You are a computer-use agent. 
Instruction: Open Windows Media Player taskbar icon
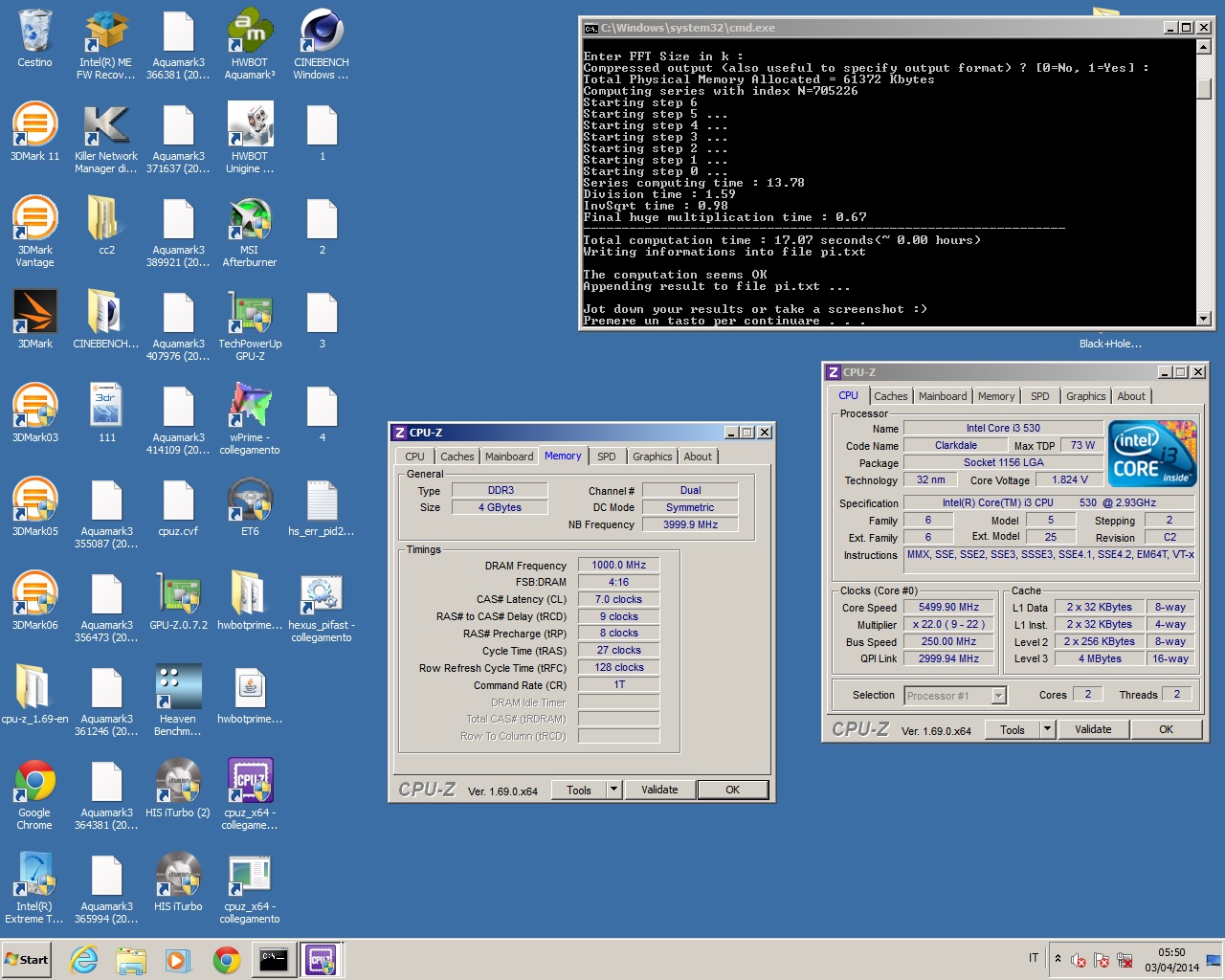178,960
